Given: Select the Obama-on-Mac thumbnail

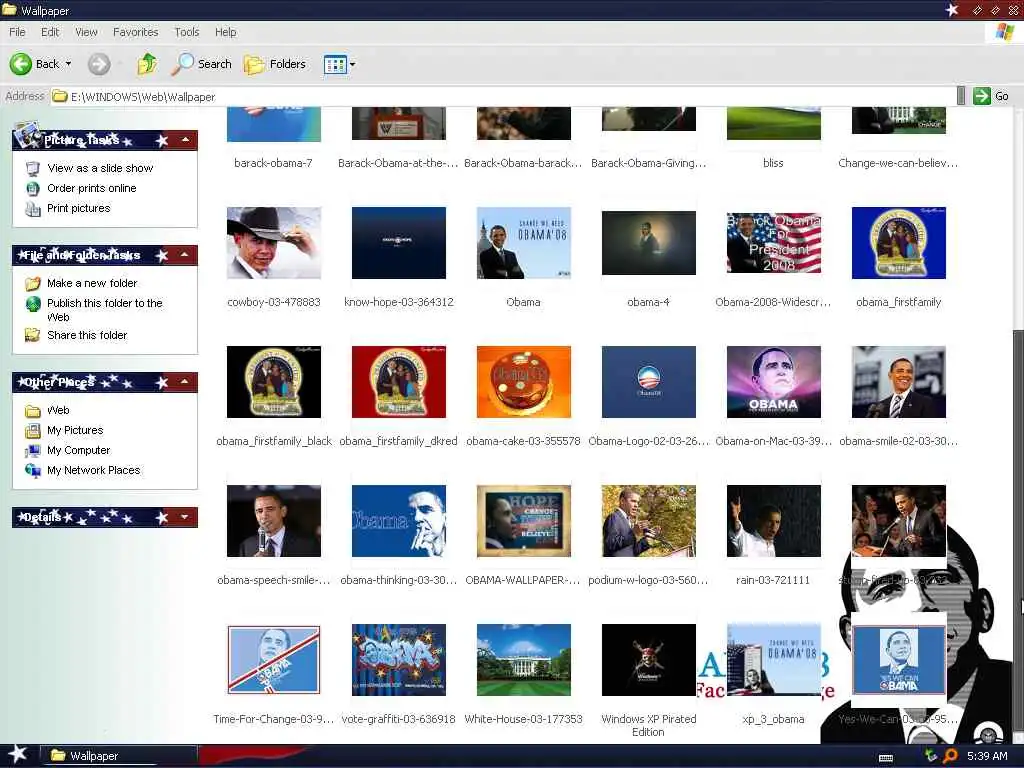Looking at the screenshot, I should point(774,382).
